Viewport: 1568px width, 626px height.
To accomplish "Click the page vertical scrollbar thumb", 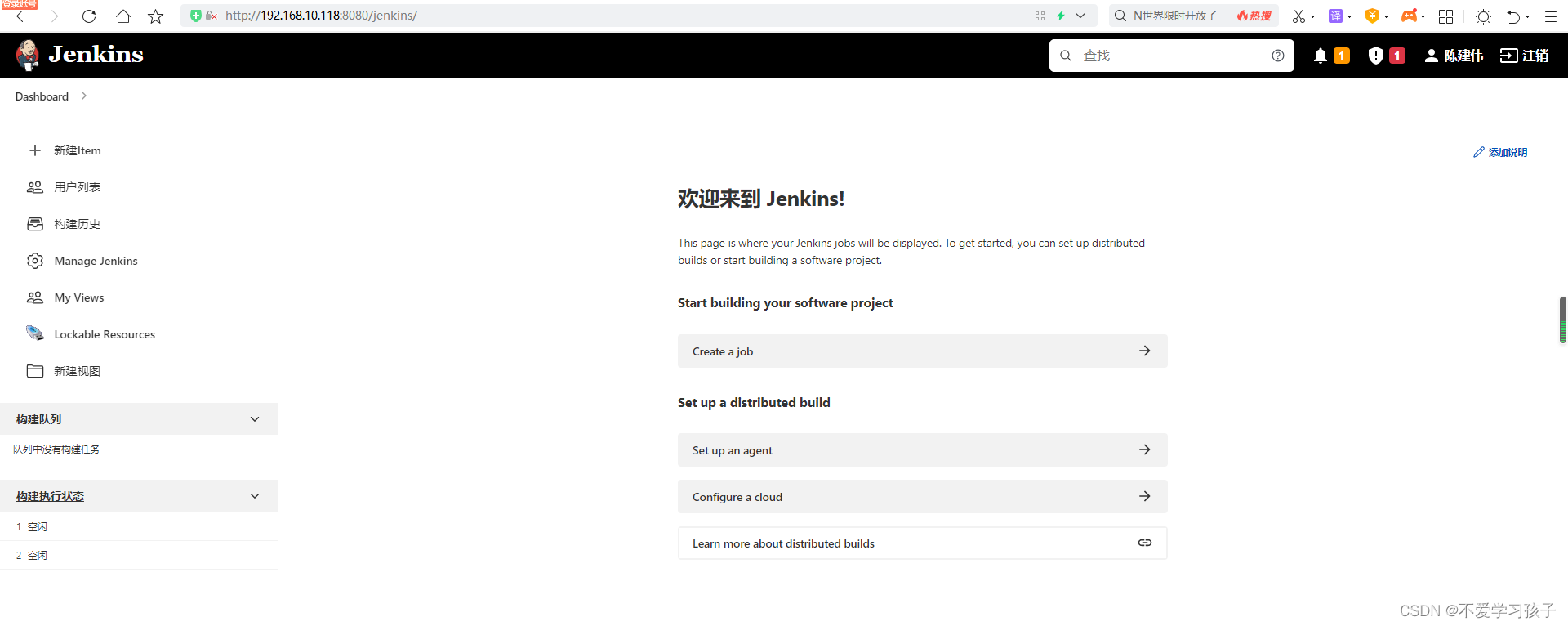I will click(1563, 320).
